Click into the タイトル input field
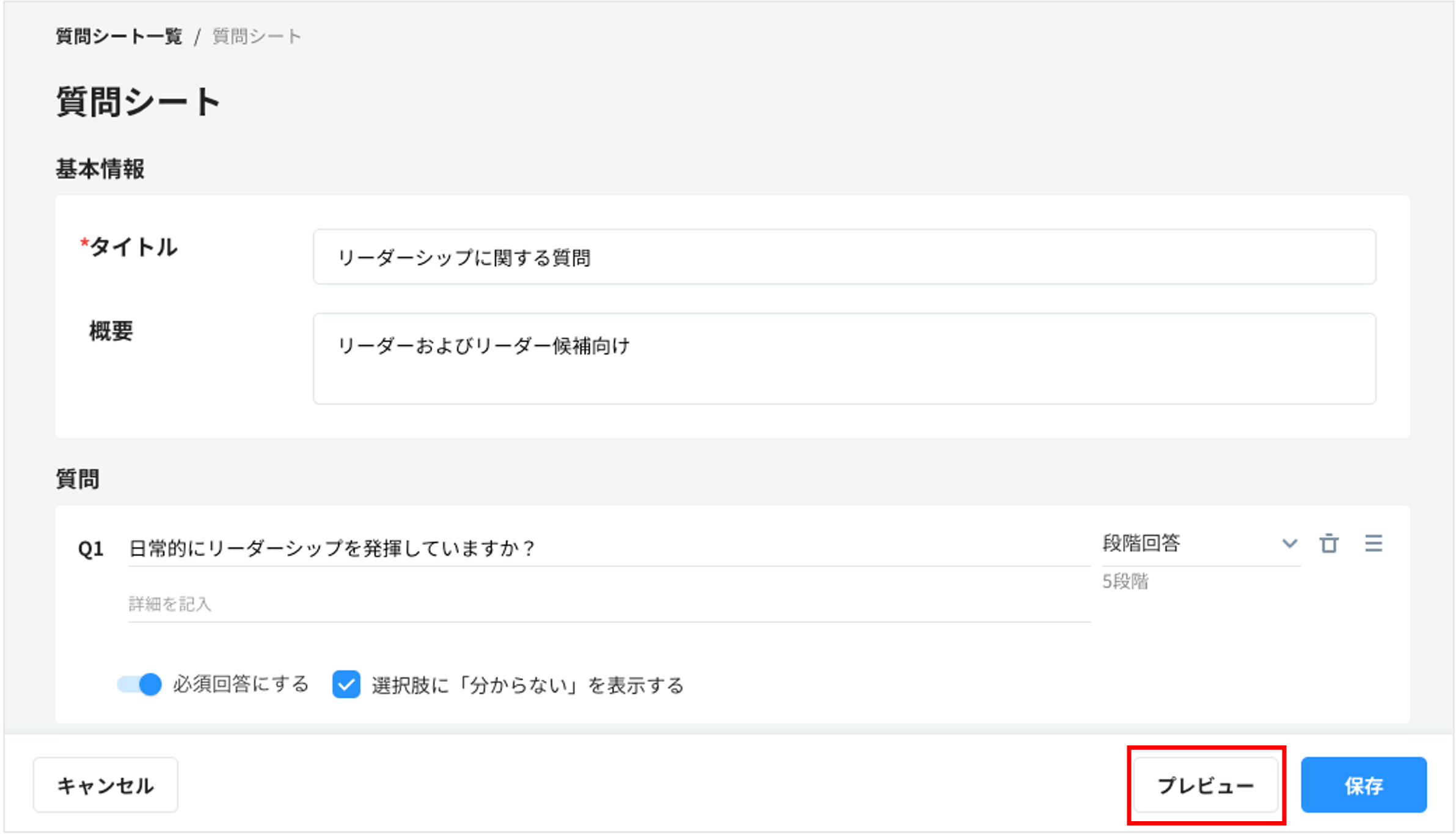Image resolution: width=1456 pixels, height=834 pixels. (x=843, y=257)
